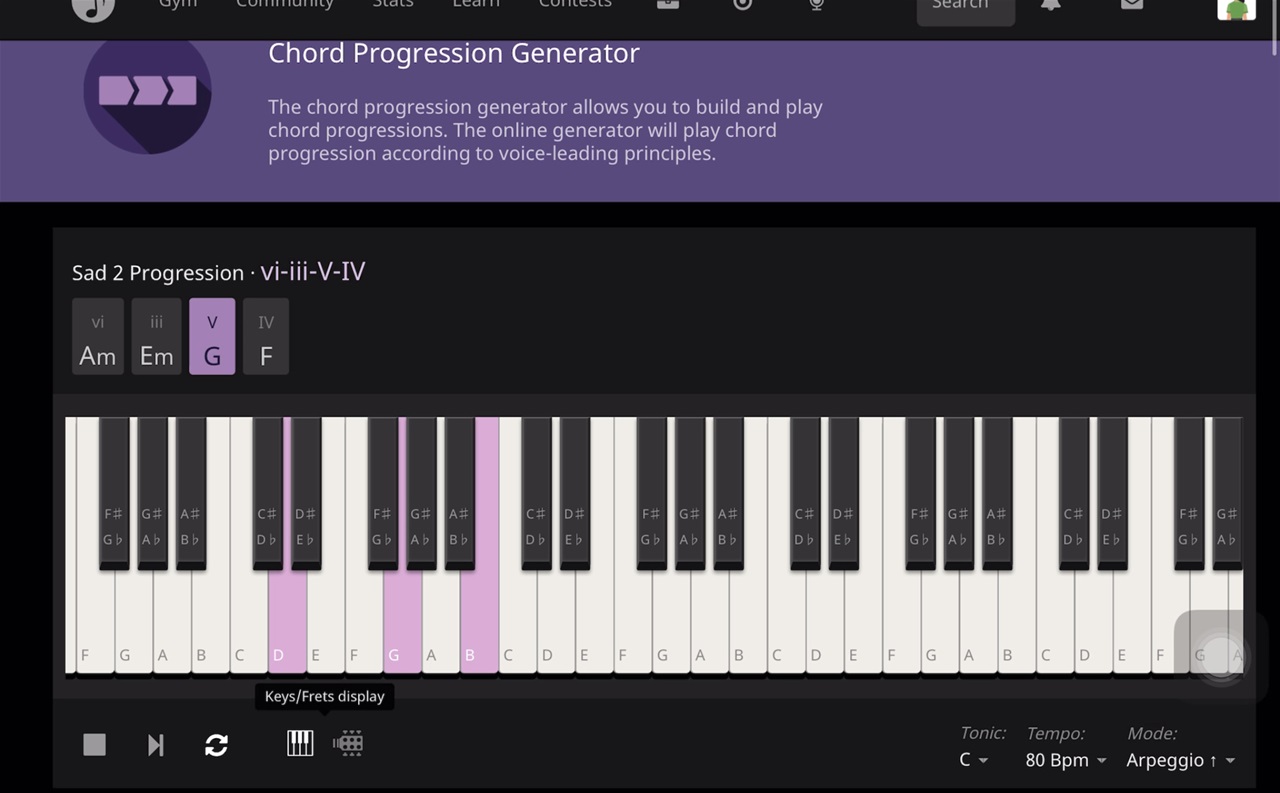
Task: Open the Contests menu
Action: pyautogui.click(x=575, y=5)
